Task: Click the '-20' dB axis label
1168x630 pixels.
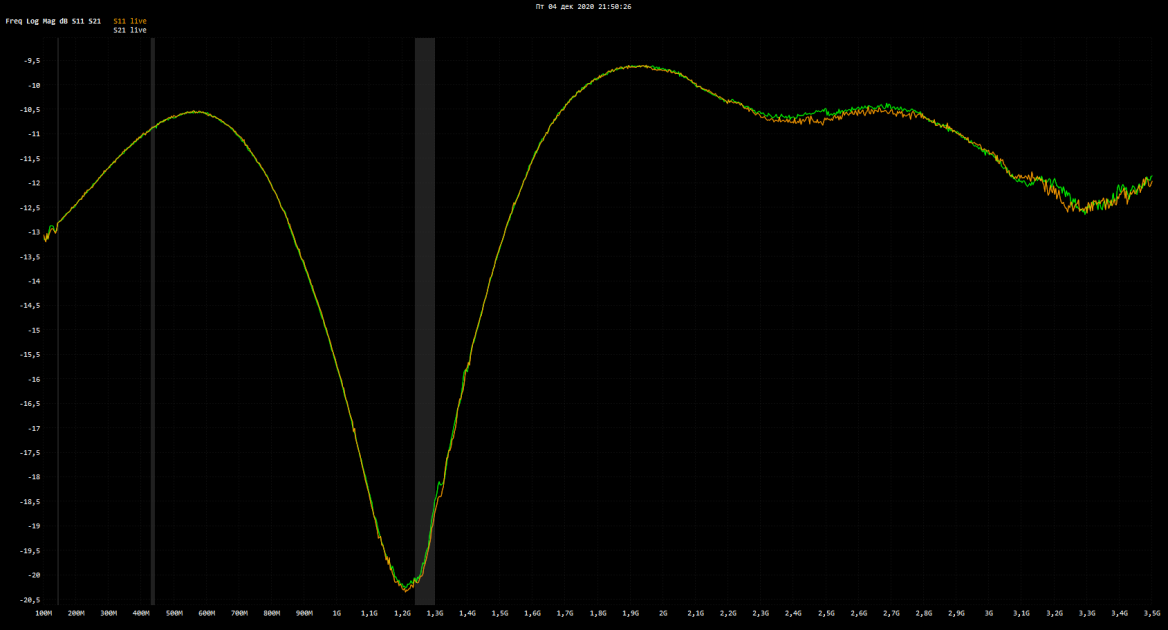Action: pyautogui.click(x=34, y=576)
